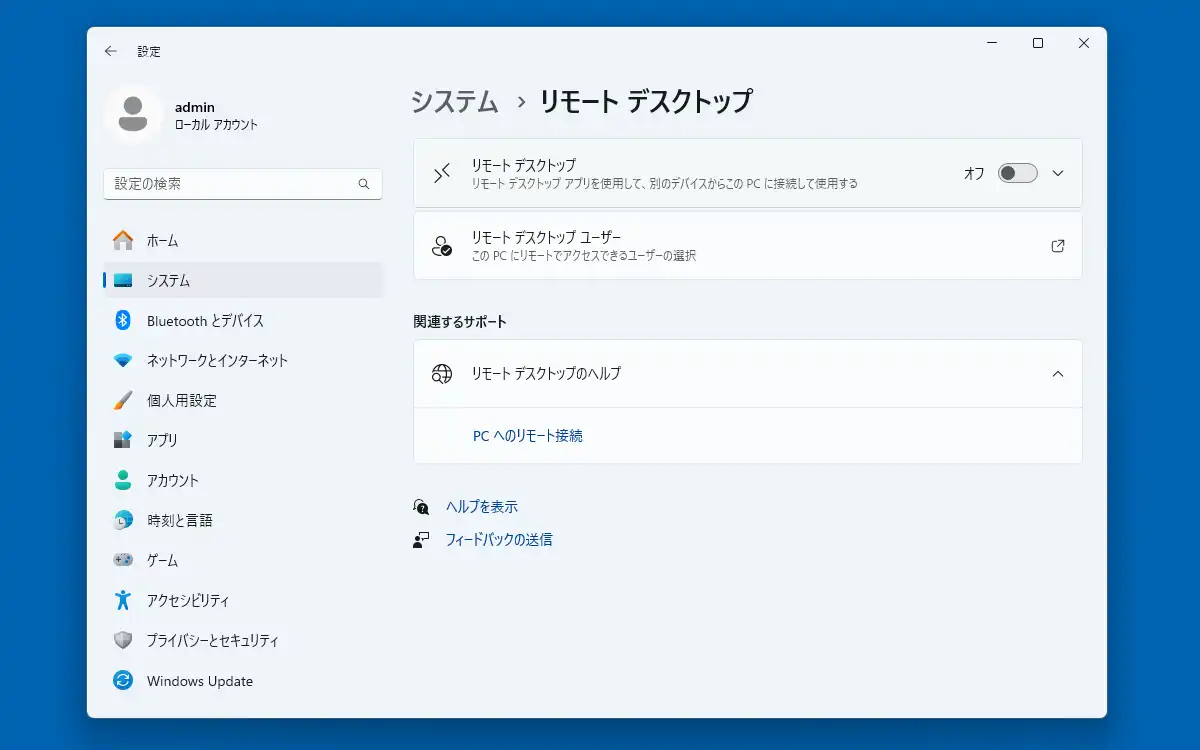Click the admin profile avatar
Viewport: 1200px width, 750px height.
[133, 115]
